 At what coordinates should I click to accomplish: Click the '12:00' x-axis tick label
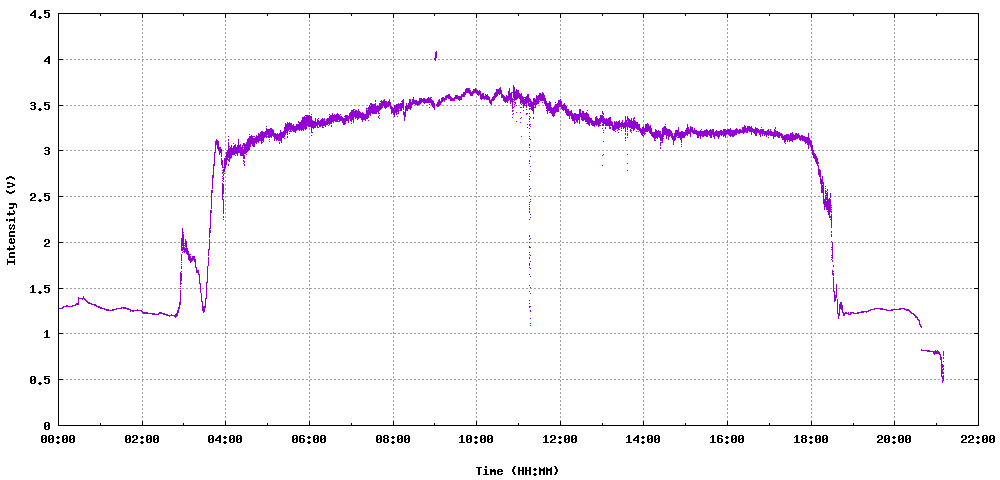(560, 439)
